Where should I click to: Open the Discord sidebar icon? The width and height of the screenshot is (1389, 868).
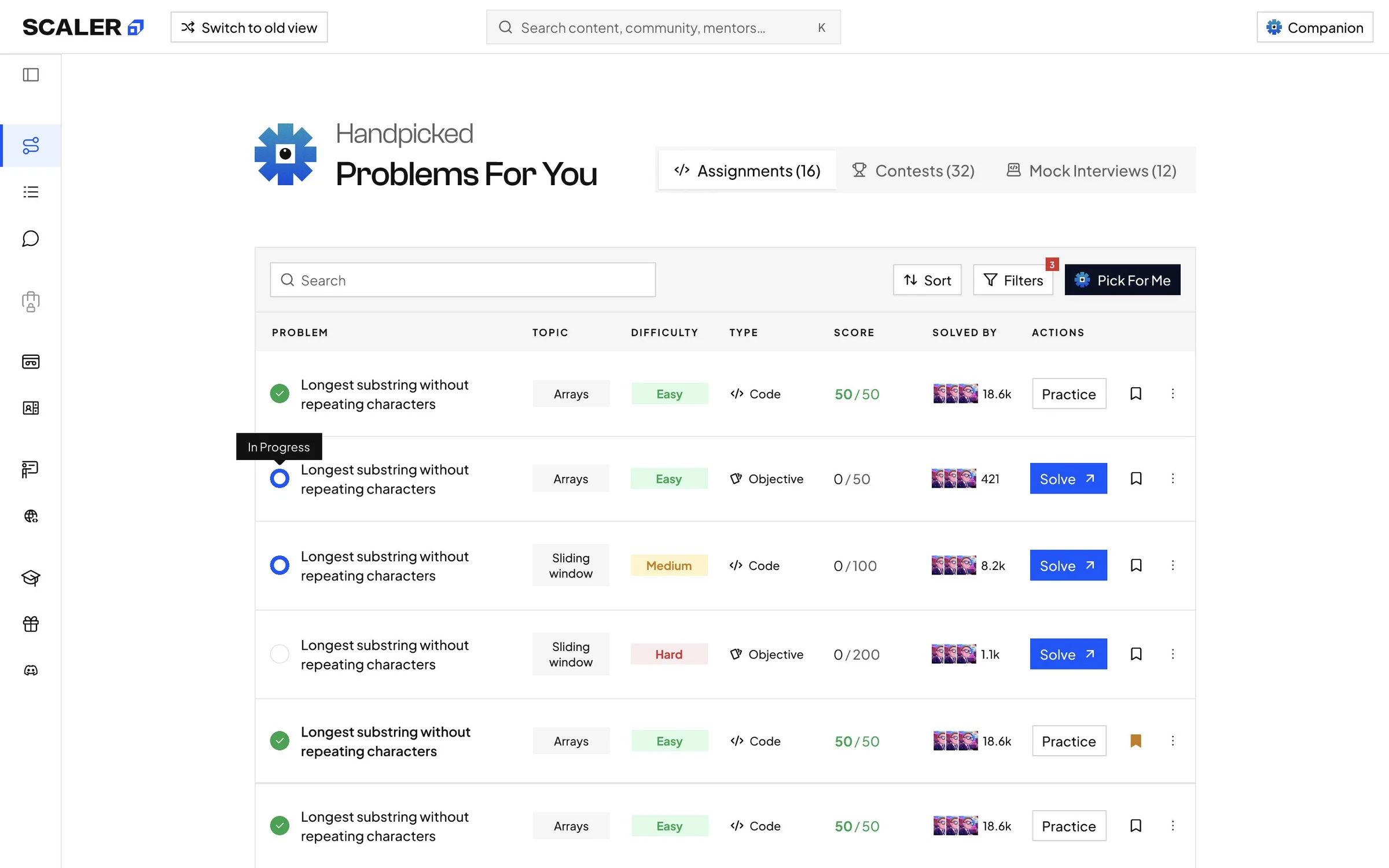pos(31,670)
